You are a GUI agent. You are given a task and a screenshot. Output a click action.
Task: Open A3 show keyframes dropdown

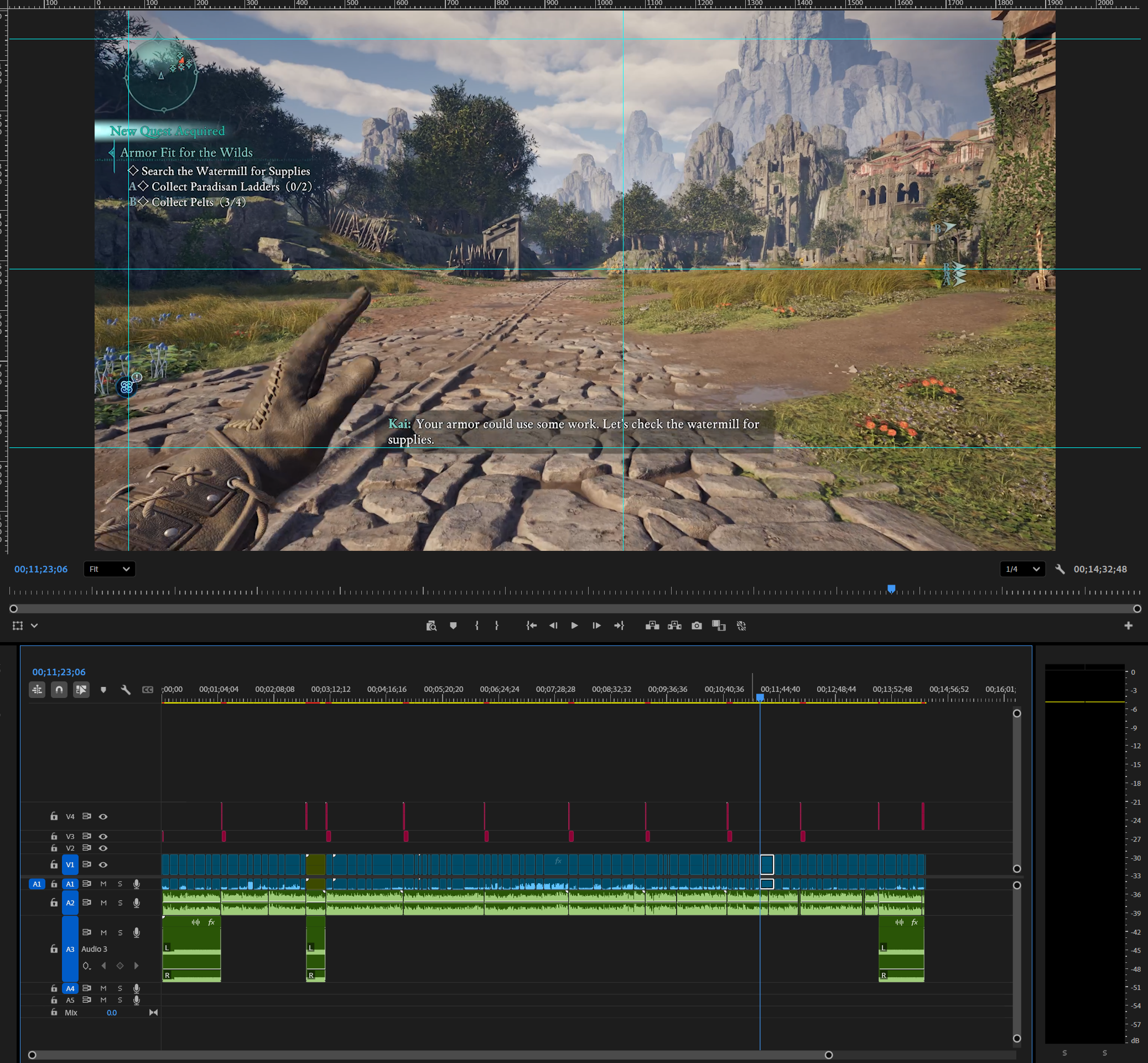[x=87, y=966]
